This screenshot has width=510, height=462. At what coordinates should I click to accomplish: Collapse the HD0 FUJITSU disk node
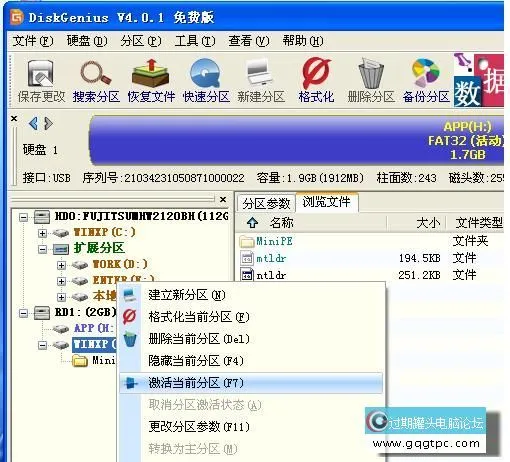point(23,218)
